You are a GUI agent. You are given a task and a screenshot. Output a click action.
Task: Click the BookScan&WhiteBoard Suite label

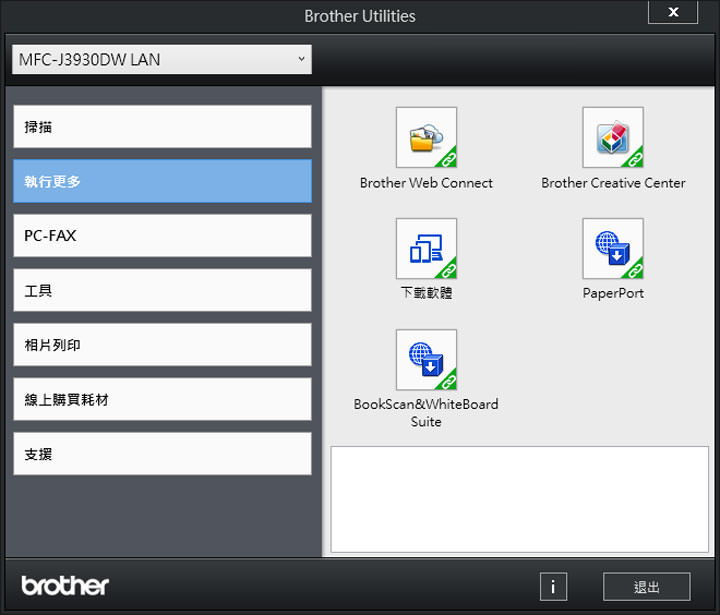426,412
